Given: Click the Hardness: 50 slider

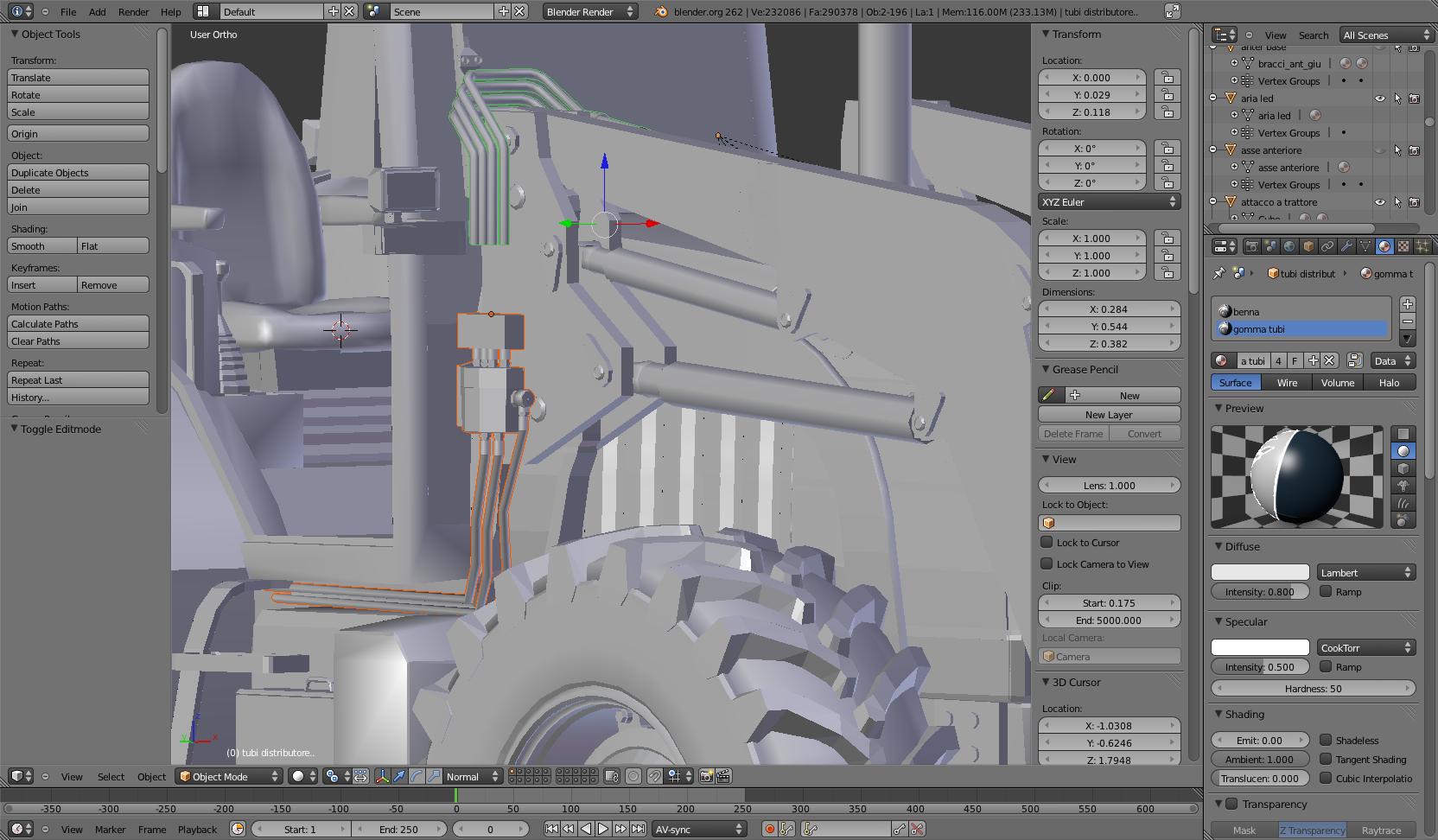Looking at the screenshot, I should click(1313, 688).
